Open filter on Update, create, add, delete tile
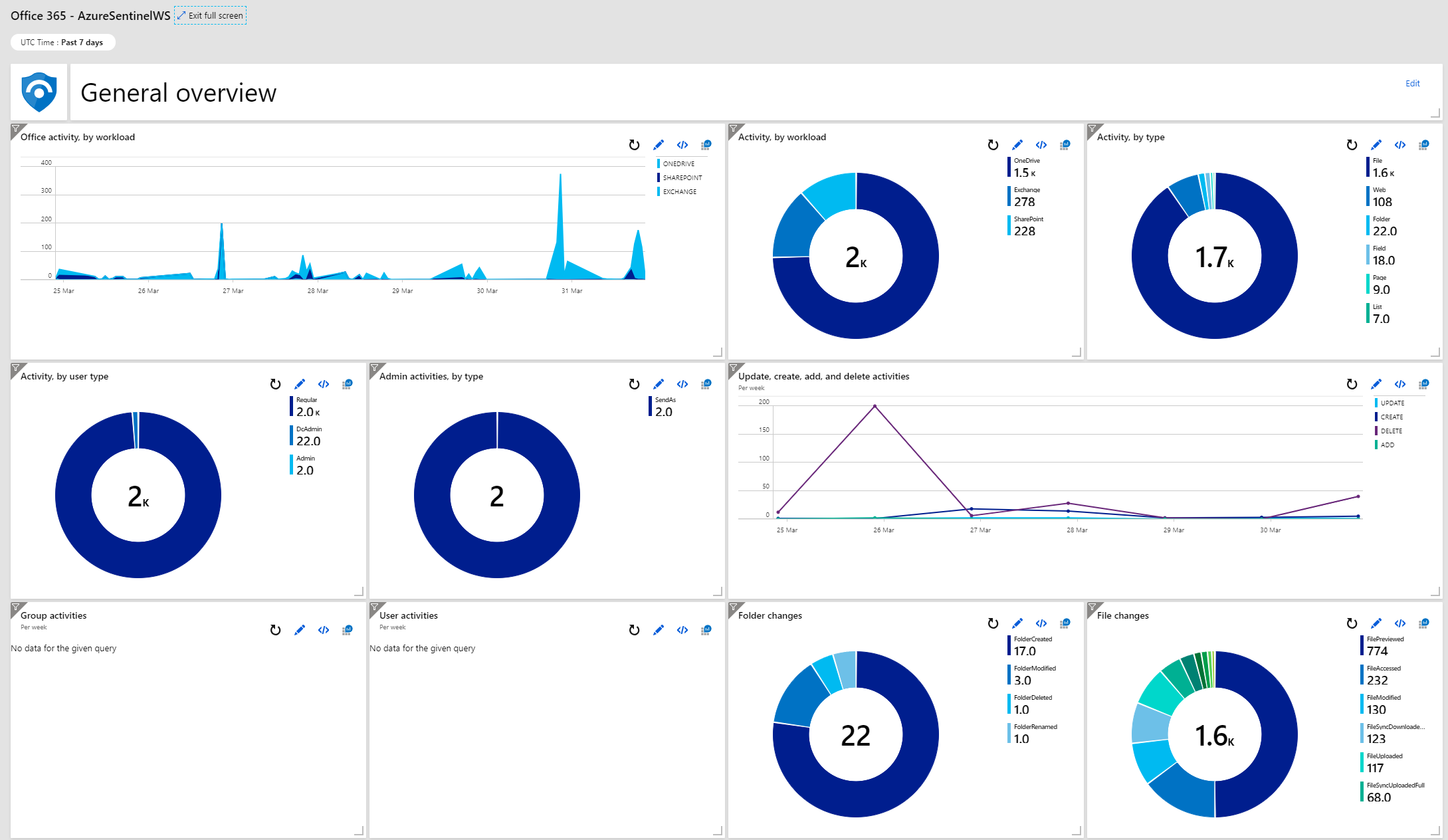The image size is (1448, 840). 733,368
